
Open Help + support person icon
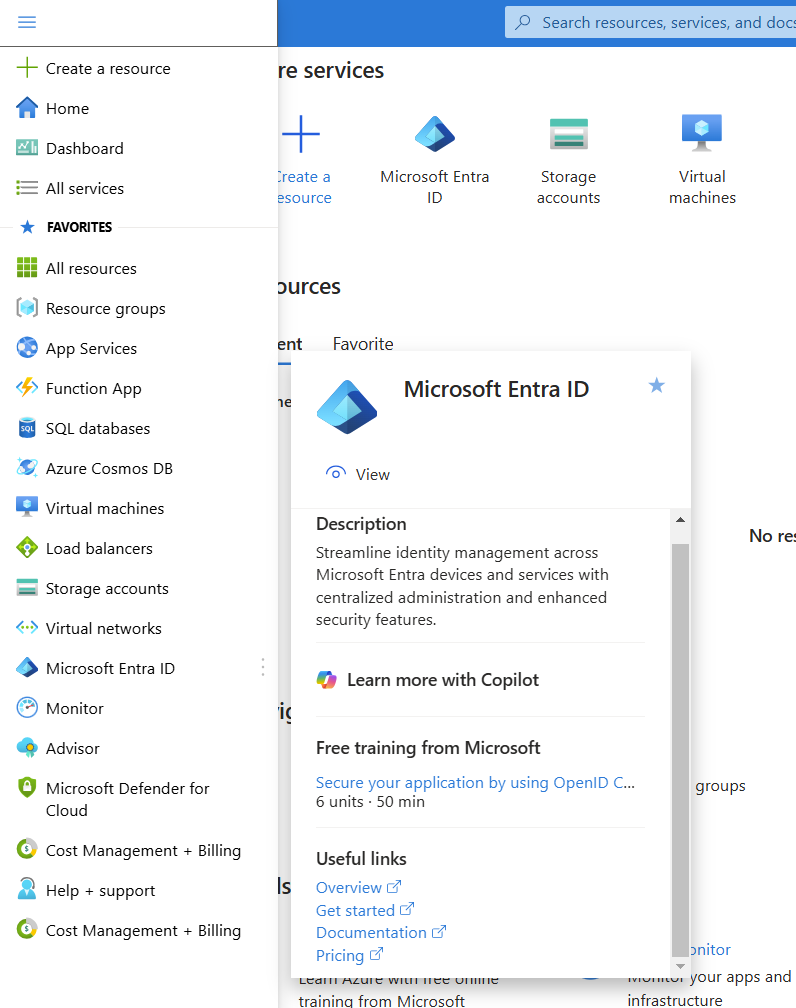point(26,889)
